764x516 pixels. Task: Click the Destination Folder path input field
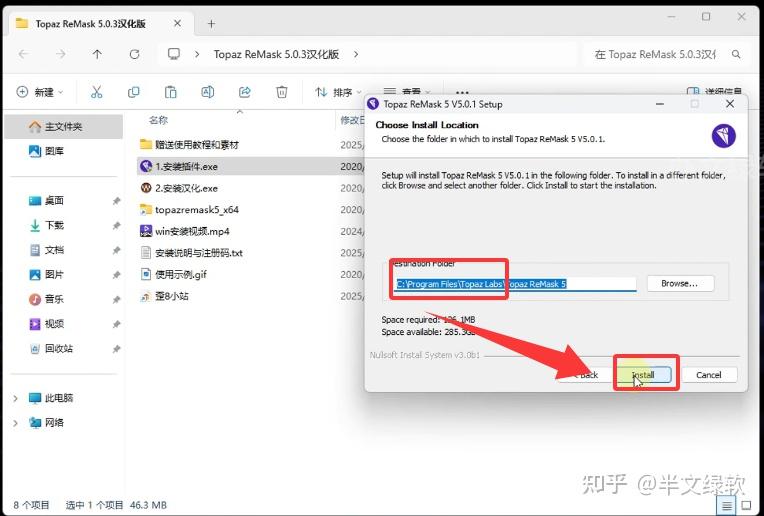[x=516, y=284]
